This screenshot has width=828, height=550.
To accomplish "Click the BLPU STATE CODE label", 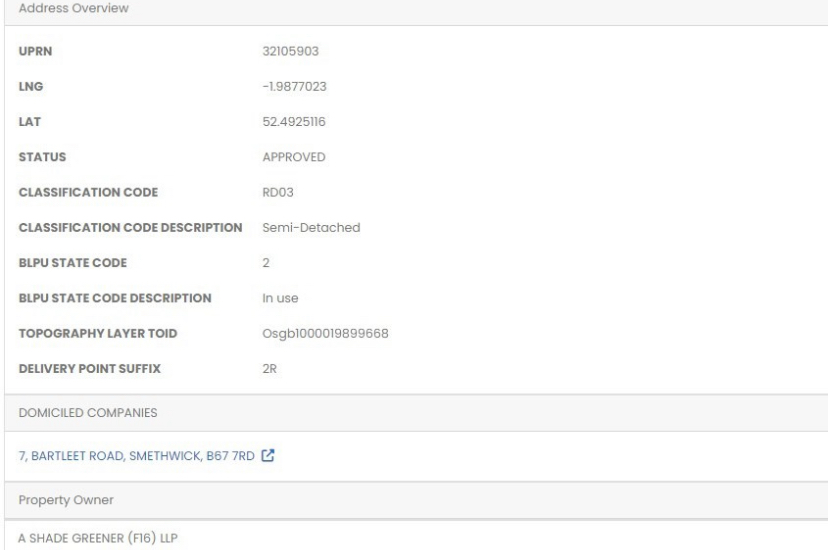I will coord(73,263).
